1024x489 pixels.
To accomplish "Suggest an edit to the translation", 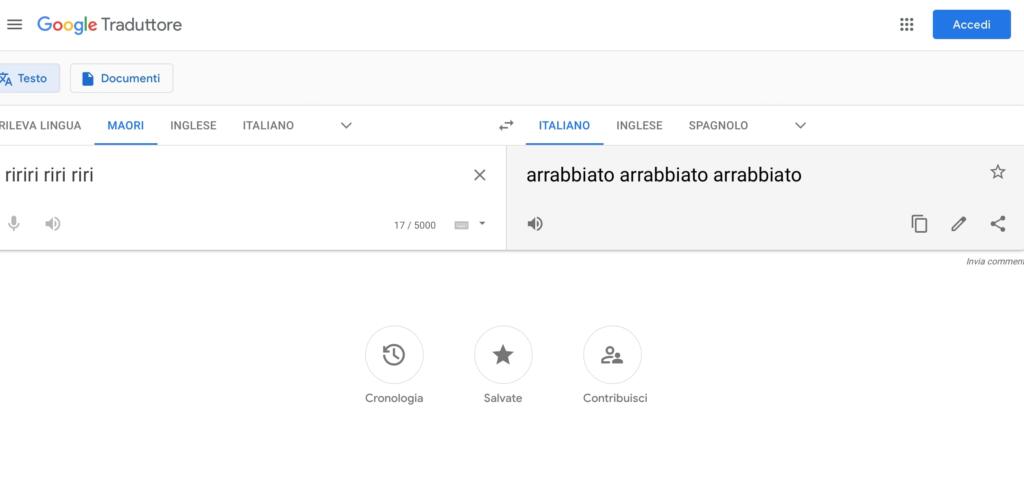I will pos(958,224).
